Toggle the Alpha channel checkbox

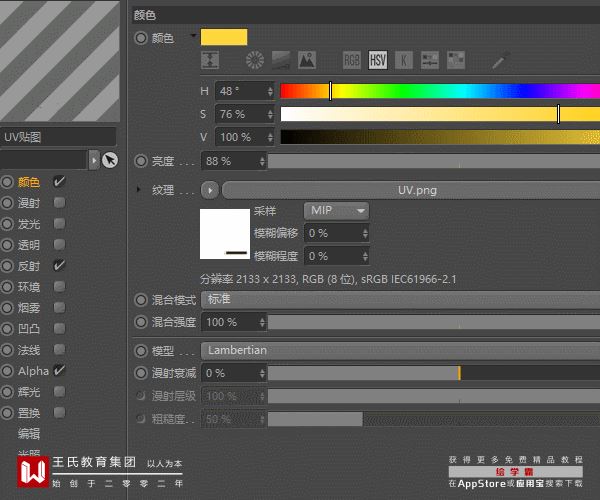tap(59, 370)
